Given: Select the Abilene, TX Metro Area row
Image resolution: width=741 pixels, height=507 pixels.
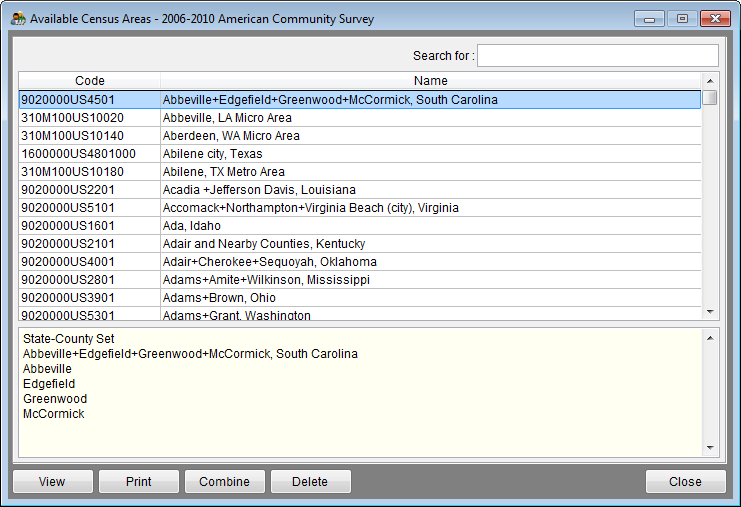Looking at the screenshot, I should click(224, 172).
